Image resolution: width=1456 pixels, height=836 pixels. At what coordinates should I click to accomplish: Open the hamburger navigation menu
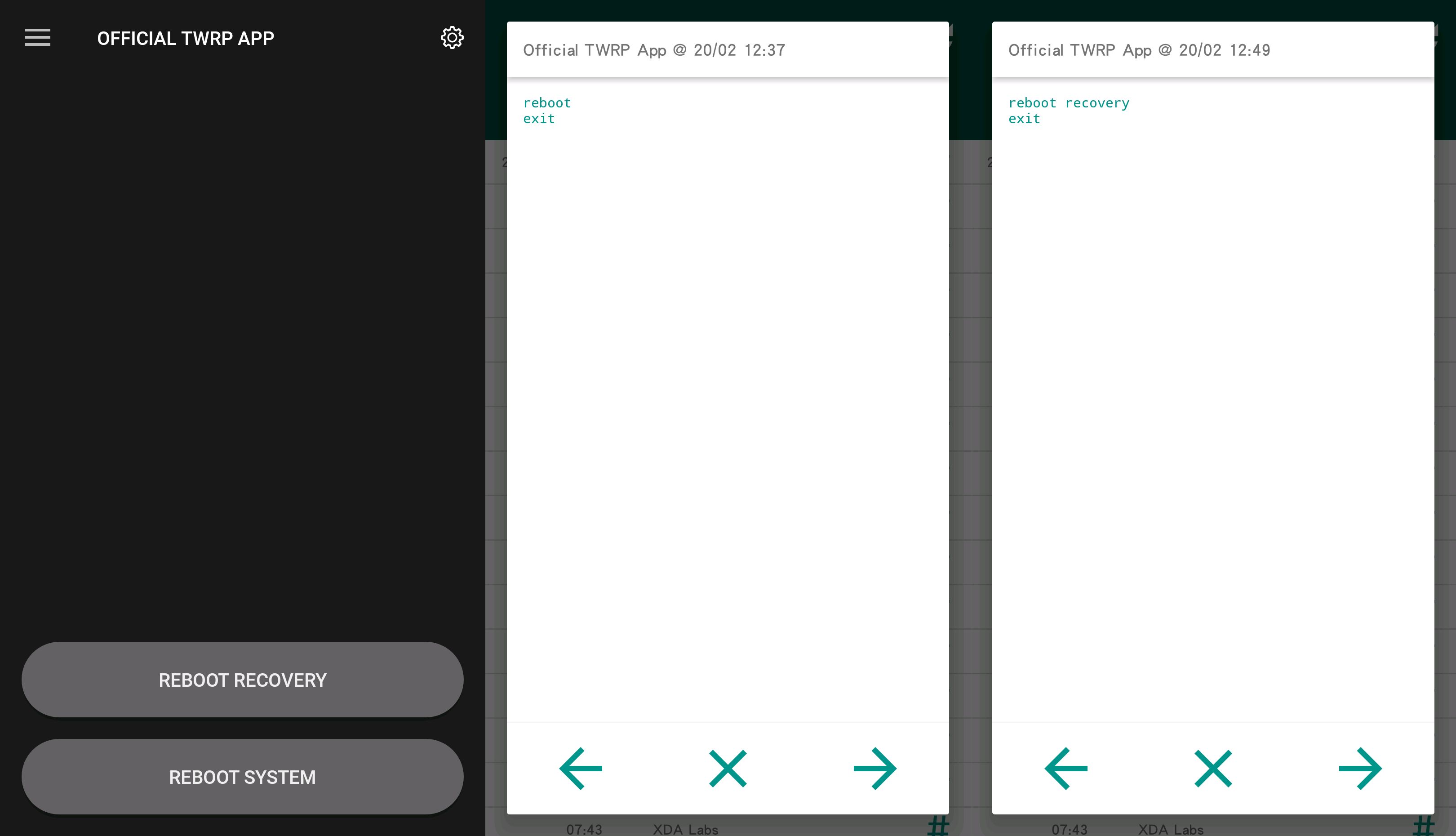point(37,38)
